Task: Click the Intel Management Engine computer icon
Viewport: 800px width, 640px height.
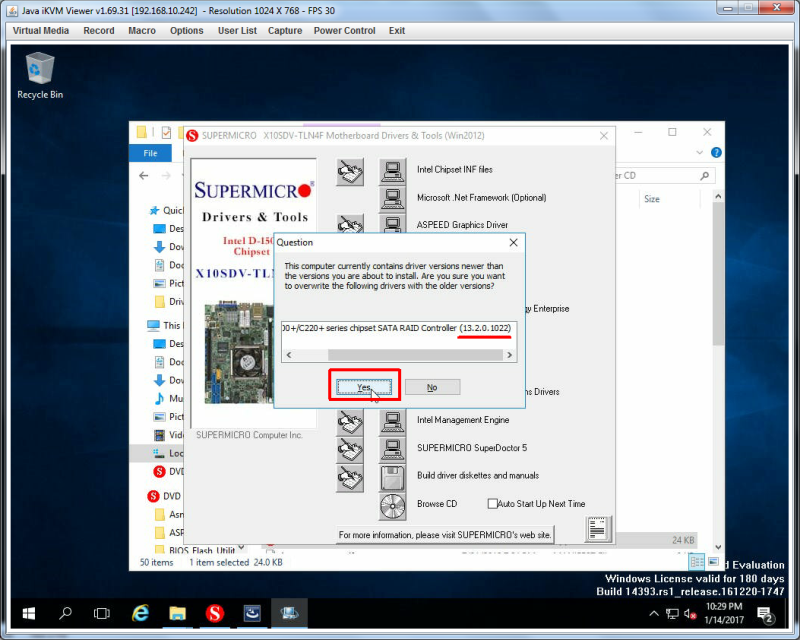Action: pos(392,422)
